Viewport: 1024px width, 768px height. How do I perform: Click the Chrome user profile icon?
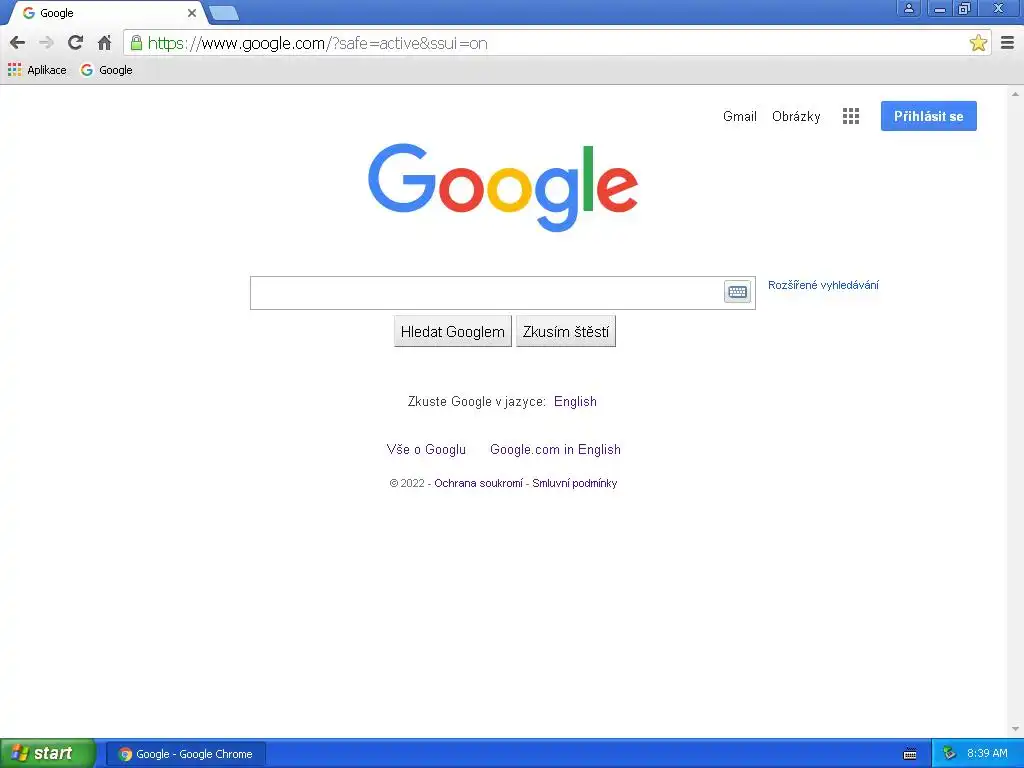[908, 8]
